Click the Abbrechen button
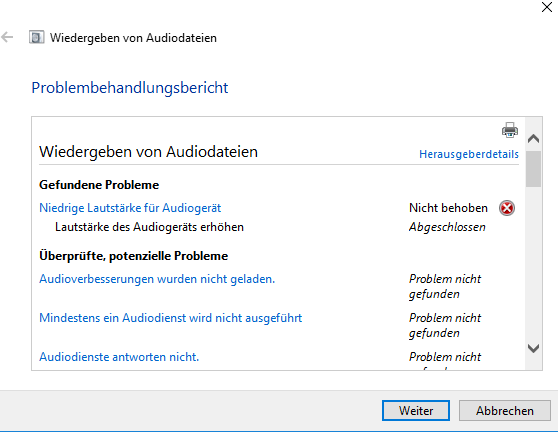This screenshot has width=558, height=432. pos(505,411)
